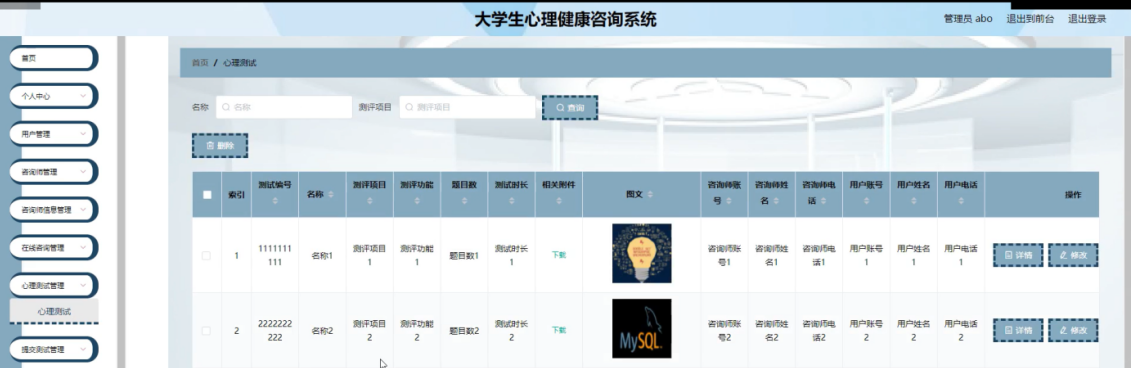Expand 咨询师管理 sidebar menu

53,172
